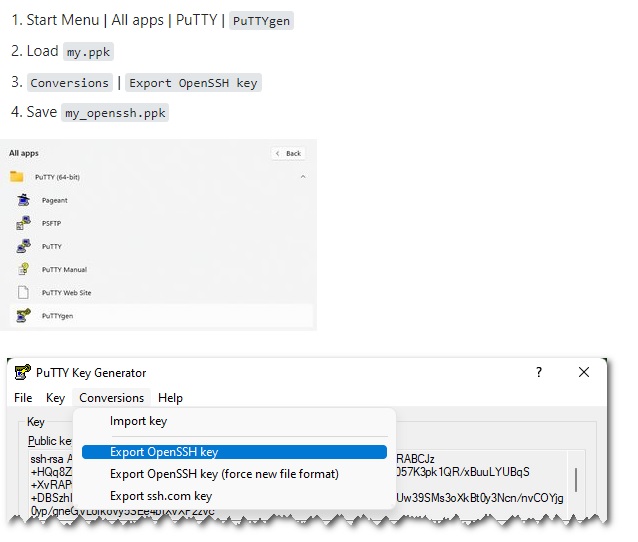Select Export OpenSSH key
The image size is (638, 542).
coord(234,452)
